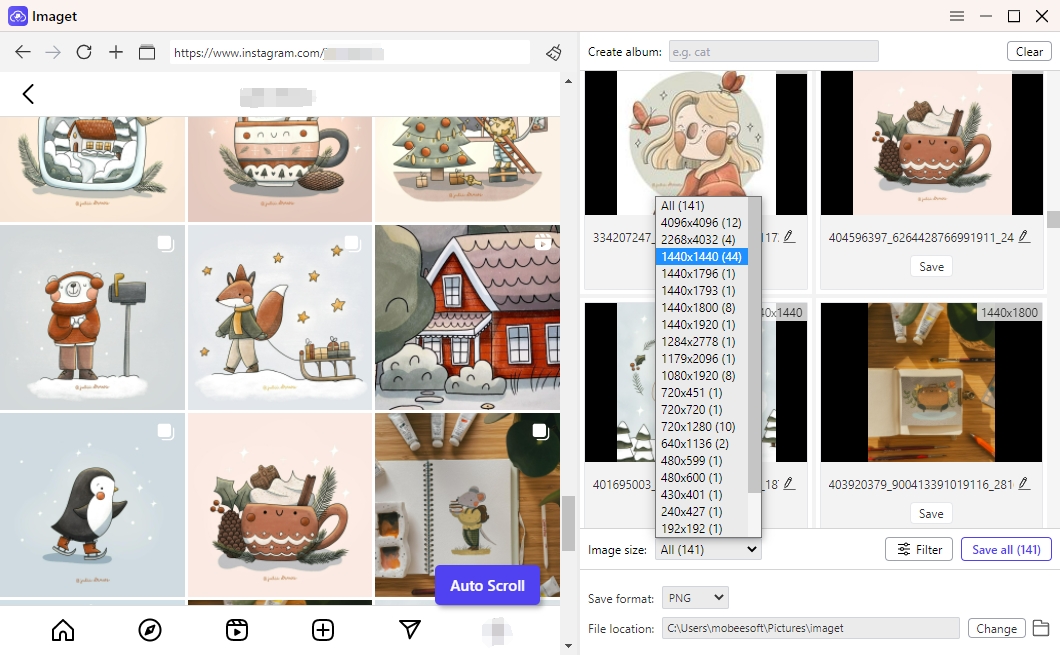
Task: Open the Image size dropdown
Action: (x=708, y=549)
